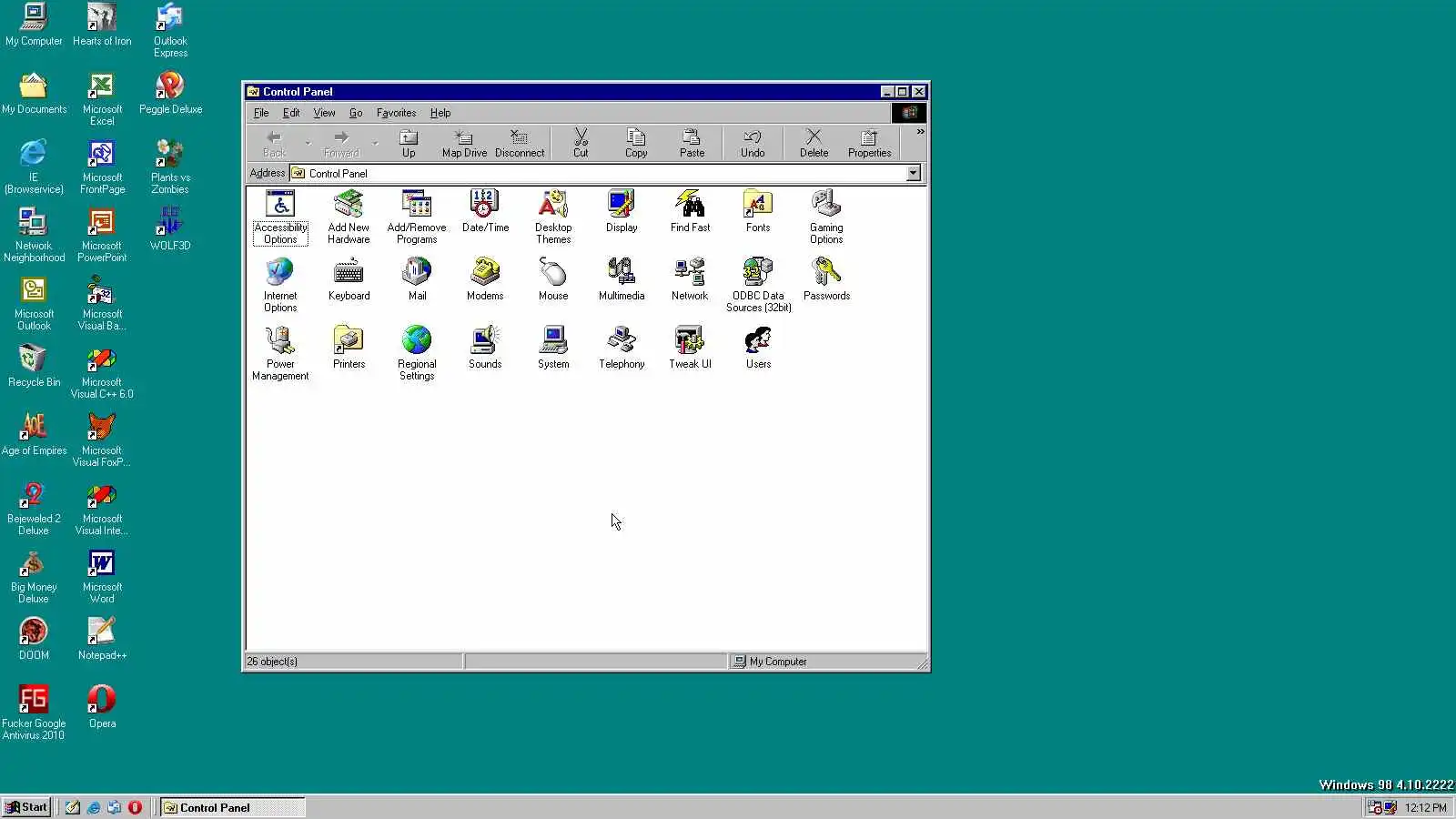
Task: Select the Keyboard settings icon
Action: pos(349,279)
